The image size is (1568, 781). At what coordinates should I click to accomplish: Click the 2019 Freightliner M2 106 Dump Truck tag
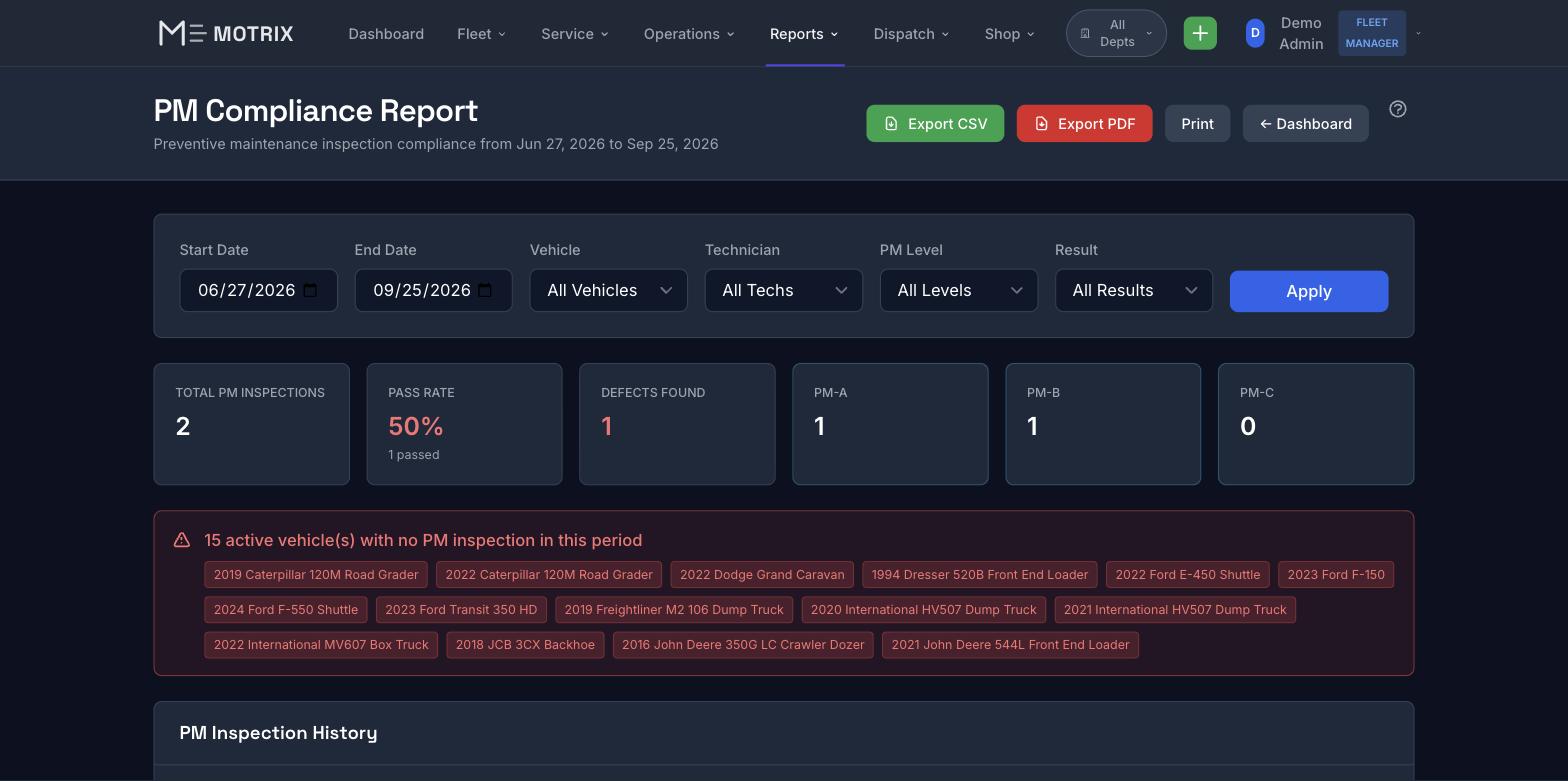point(674,610)
